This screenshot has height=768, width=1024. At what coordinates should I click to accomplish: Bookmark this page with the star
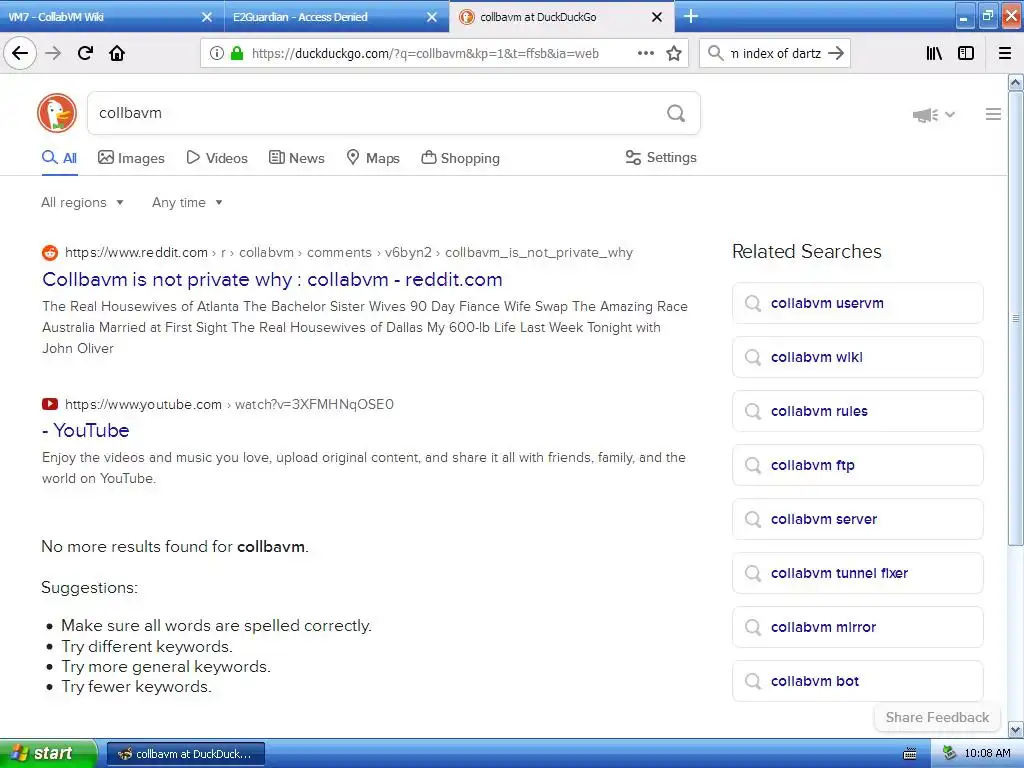(x=674, y=53)
